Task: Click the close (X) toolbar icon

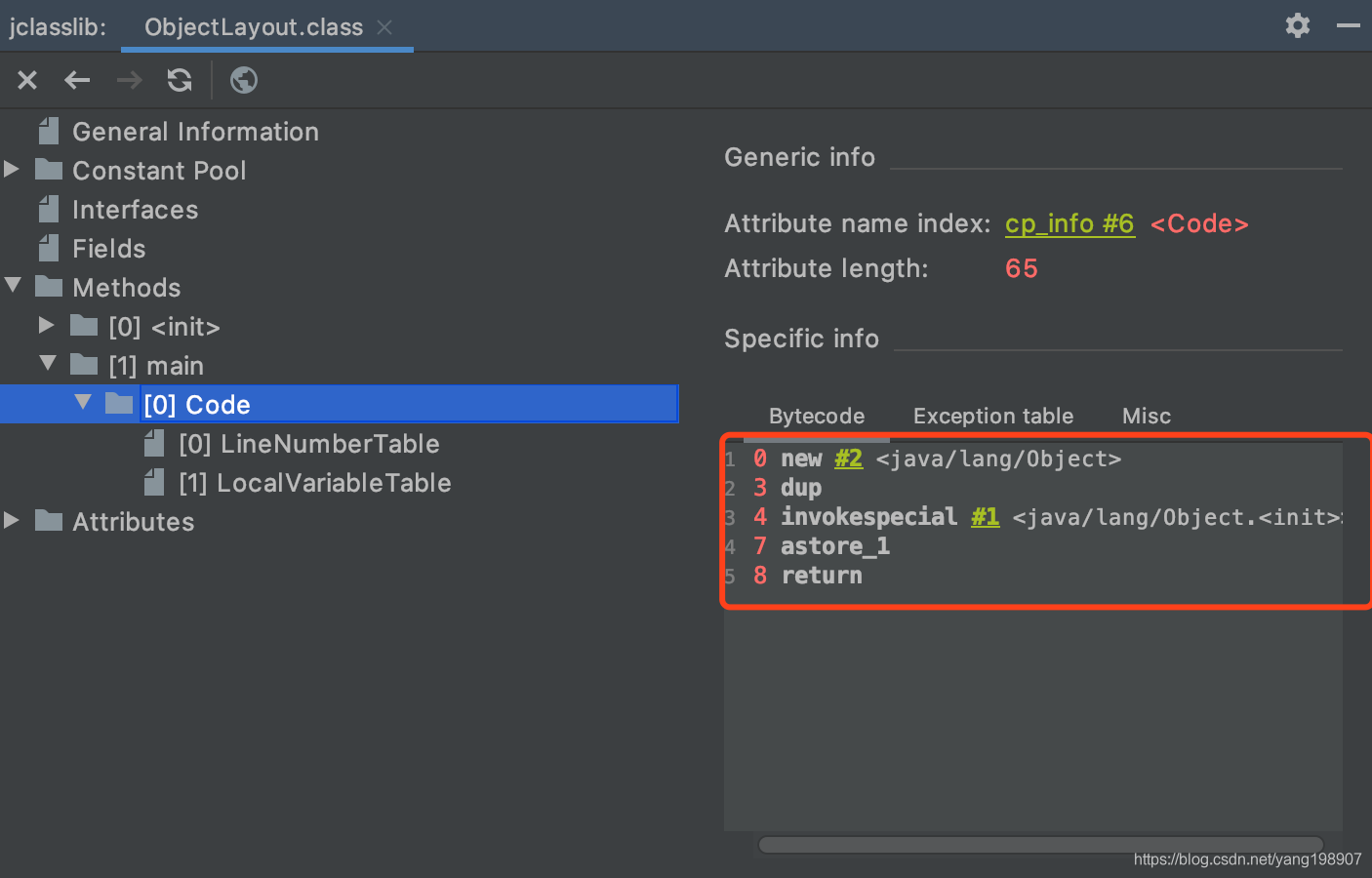Action: point(27,80)
